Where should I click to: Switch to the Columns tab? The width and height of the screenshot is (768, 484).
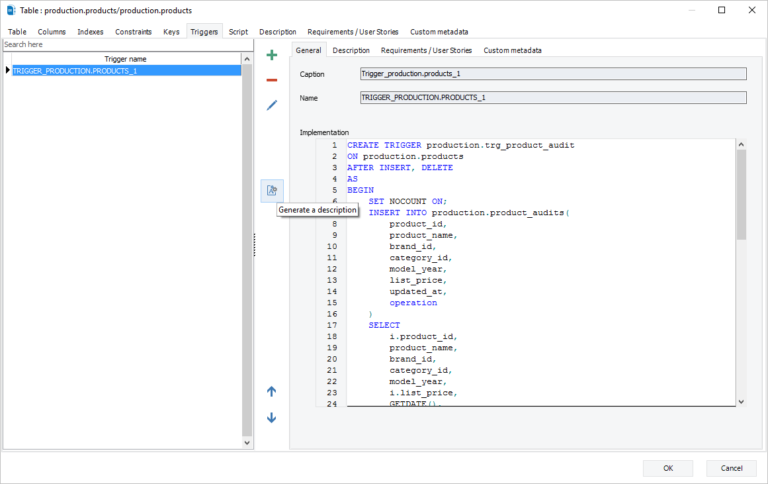point(52,32)
